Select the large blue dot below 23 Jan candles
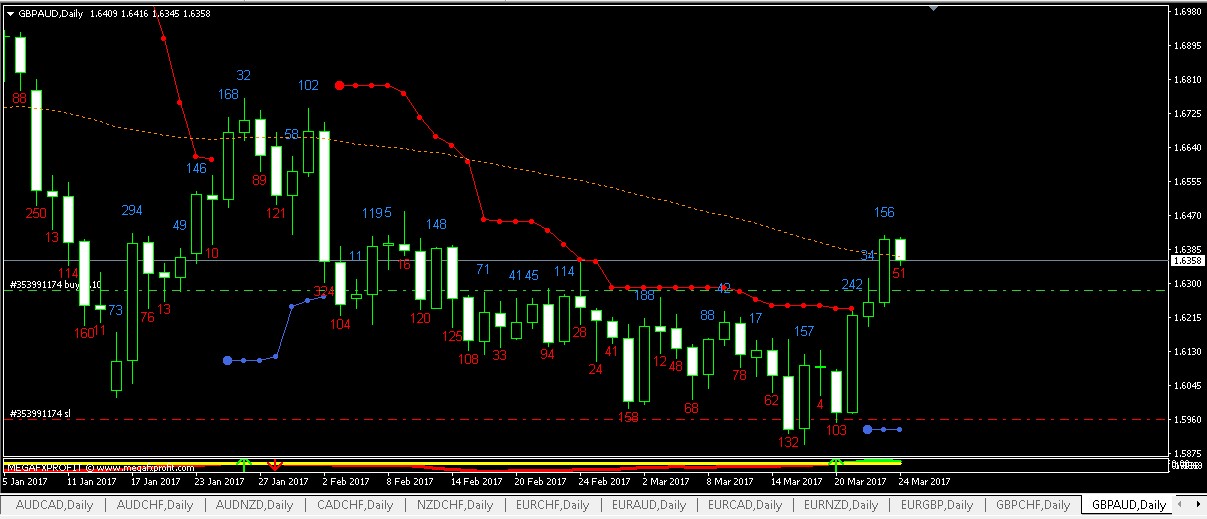The height and width of the screenshot is (519, 1207). click(x=228, y=360)
